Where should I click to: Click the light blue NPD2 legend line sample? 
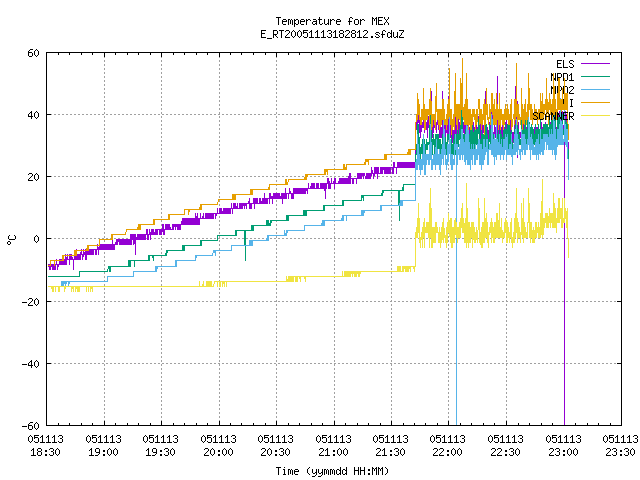pos(595,89)
